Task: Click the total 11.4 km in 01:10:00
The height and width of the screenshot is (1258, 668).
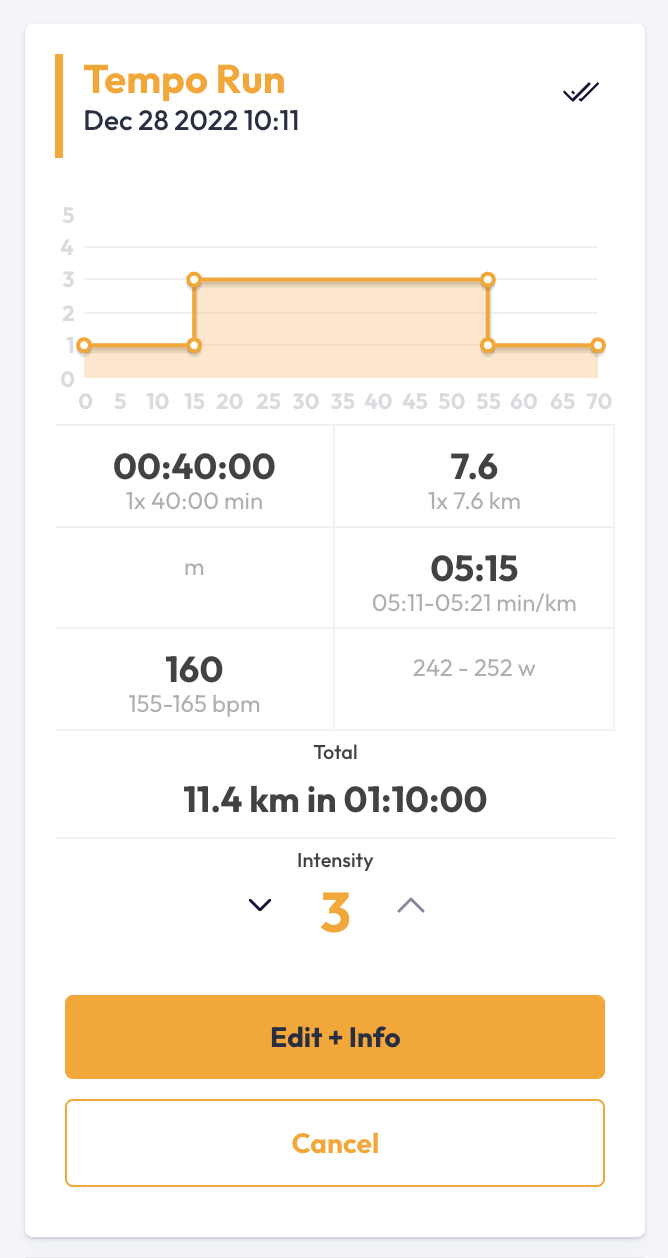Action: pos(335,799)
